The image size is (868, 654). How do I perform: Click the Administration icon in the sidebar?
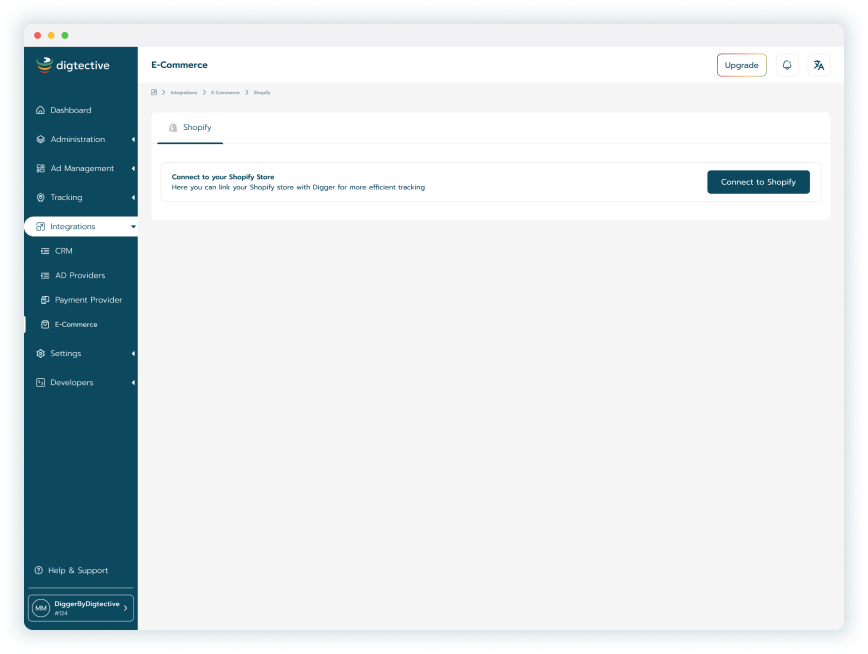click(40, 140)
